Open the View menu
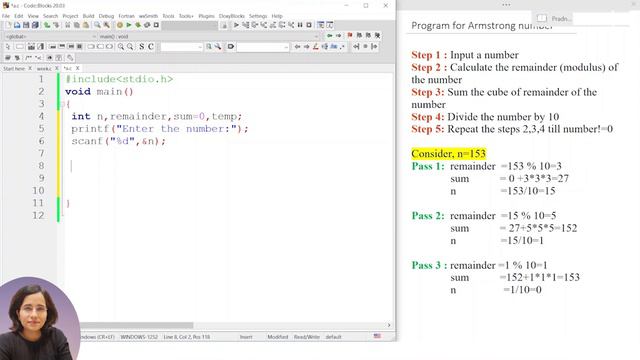Viewport: 640px width, 360px height. (33, 16)
